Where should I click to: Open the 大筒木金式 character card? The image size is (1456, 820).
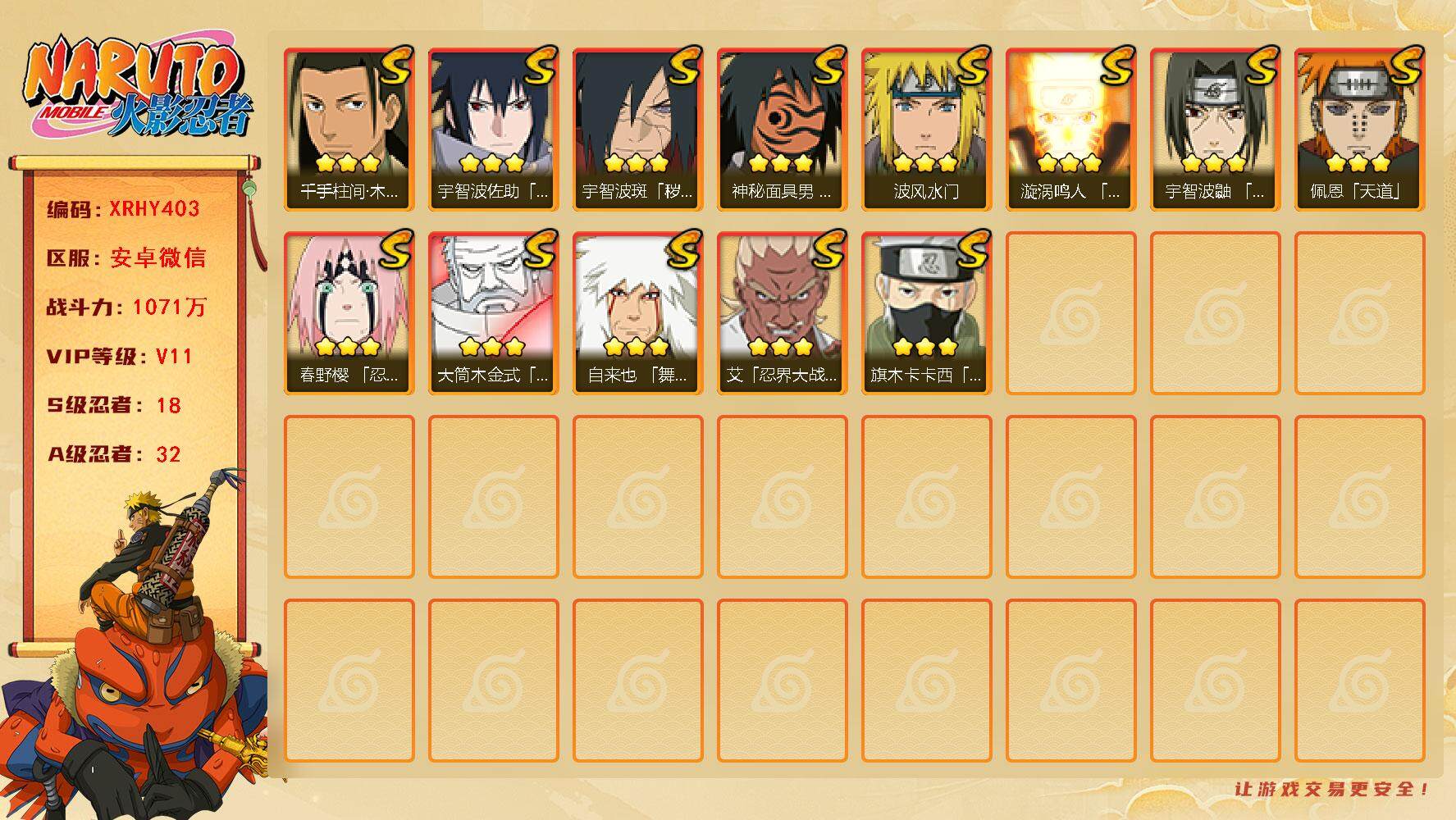pos(493,313)
